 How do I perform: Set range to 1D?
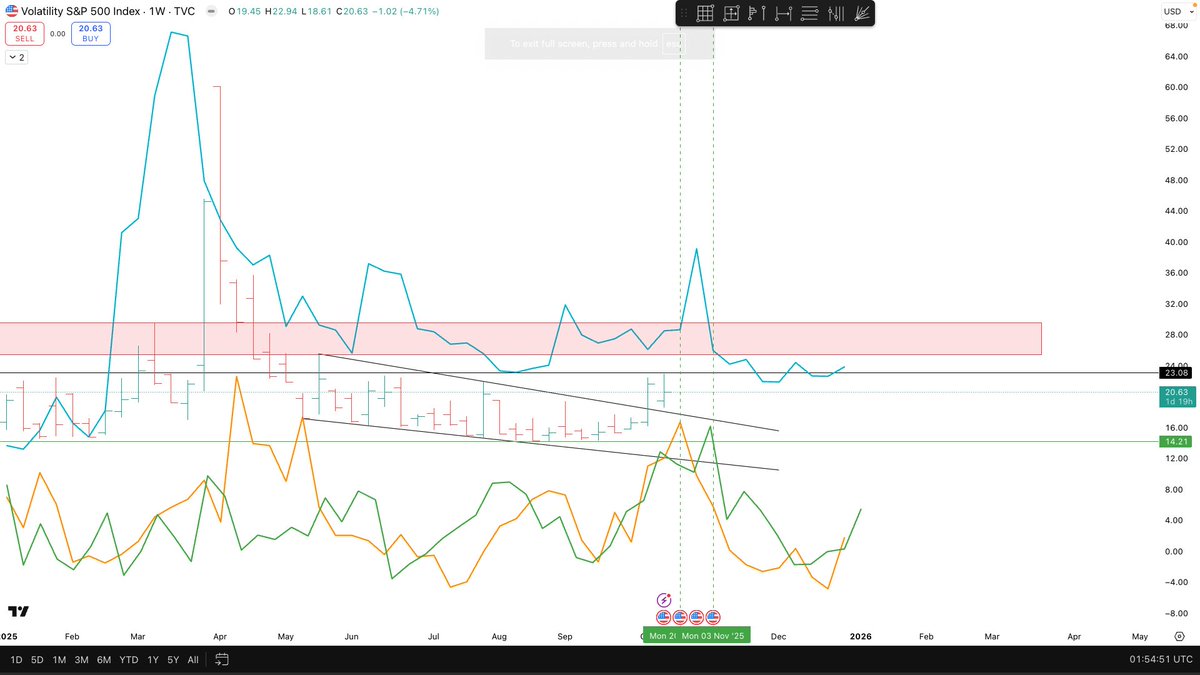point(16,660)
